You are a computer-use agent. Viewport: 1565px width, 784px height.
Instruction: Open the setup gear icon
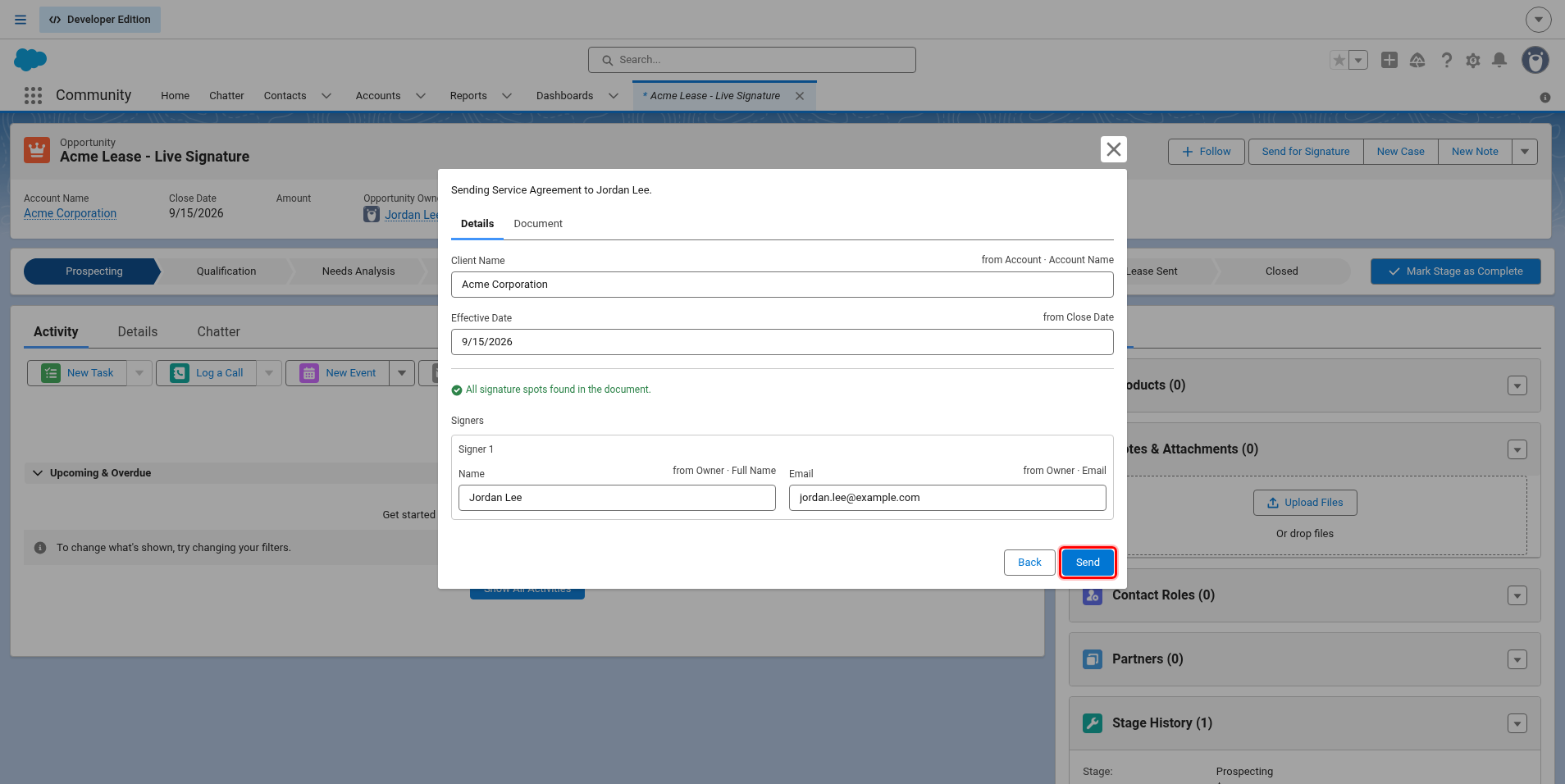click(1473, 60)
